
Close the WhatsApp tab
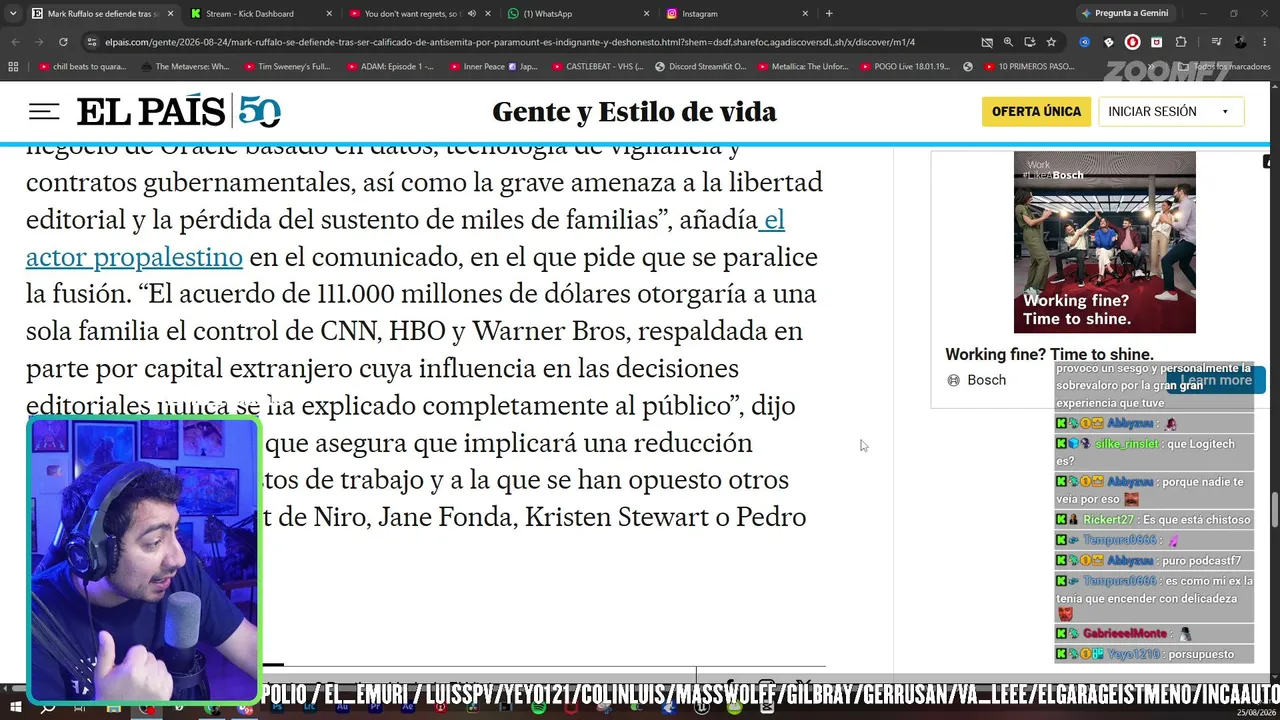point(646,14)
